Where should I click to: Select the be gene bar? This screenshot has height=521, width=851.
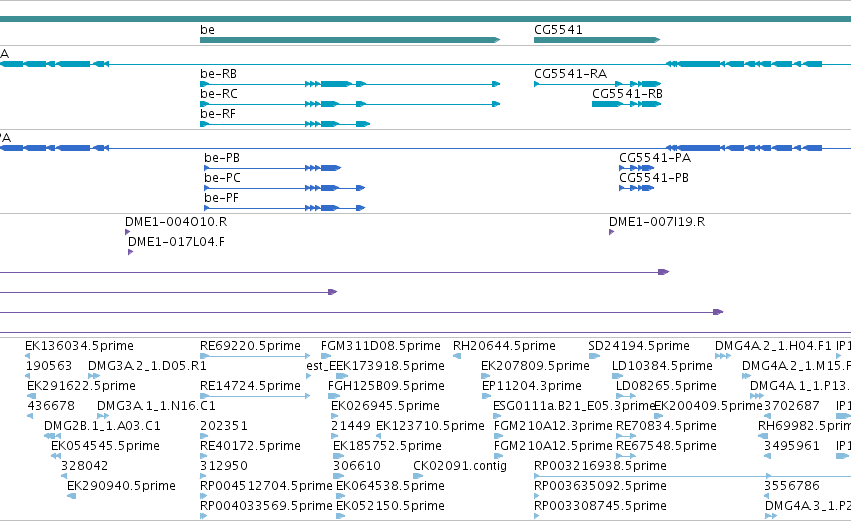pyautogui.click(x=350, y=40)
